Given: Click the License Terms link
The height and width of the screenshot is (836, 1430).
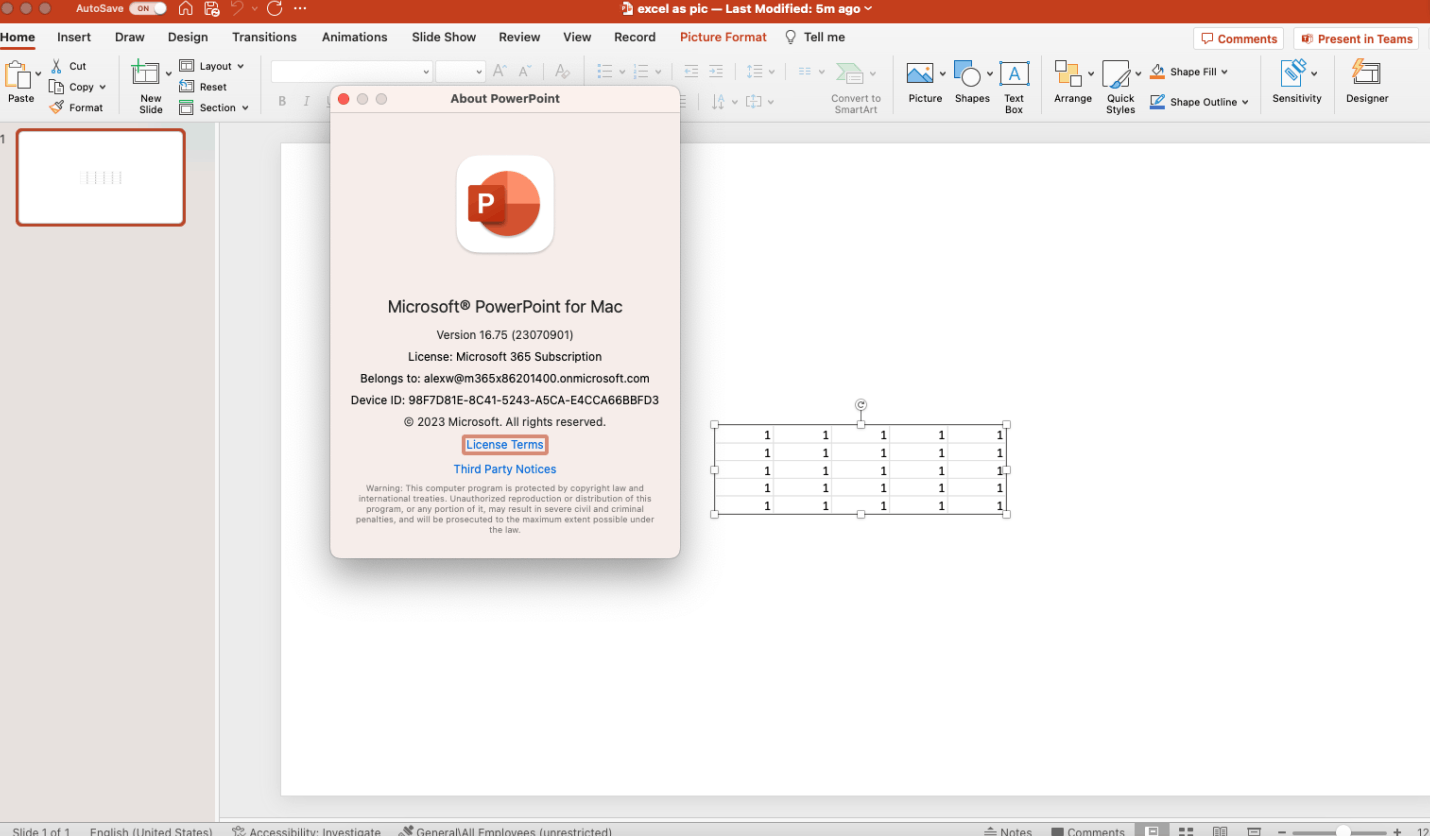Looking at the screenshot, I should 505,445.
